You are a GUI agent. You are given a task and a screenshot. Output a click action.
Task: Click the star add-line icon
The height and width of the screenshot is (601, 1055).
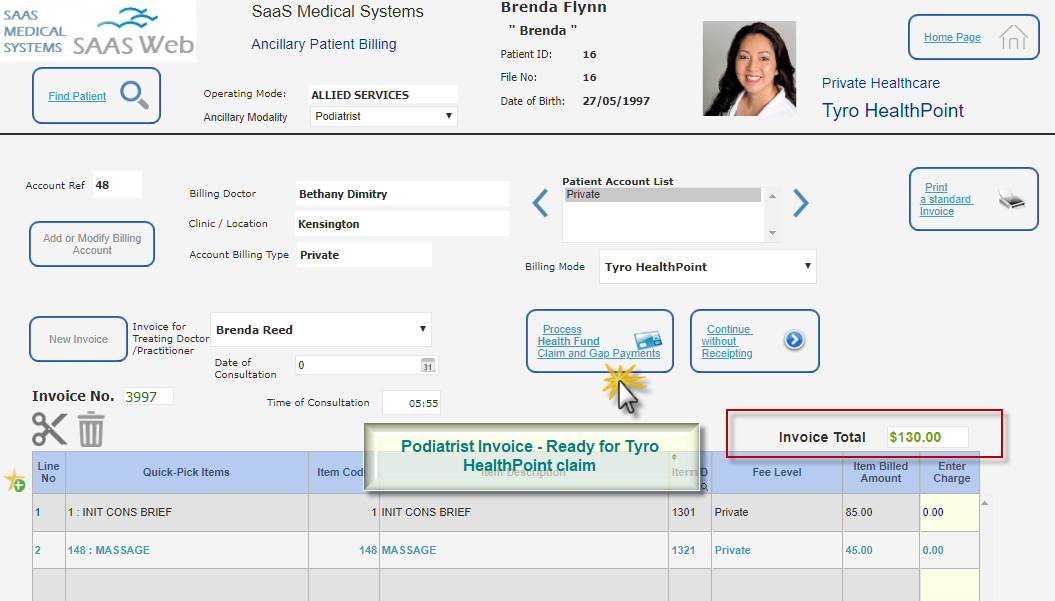15,481
